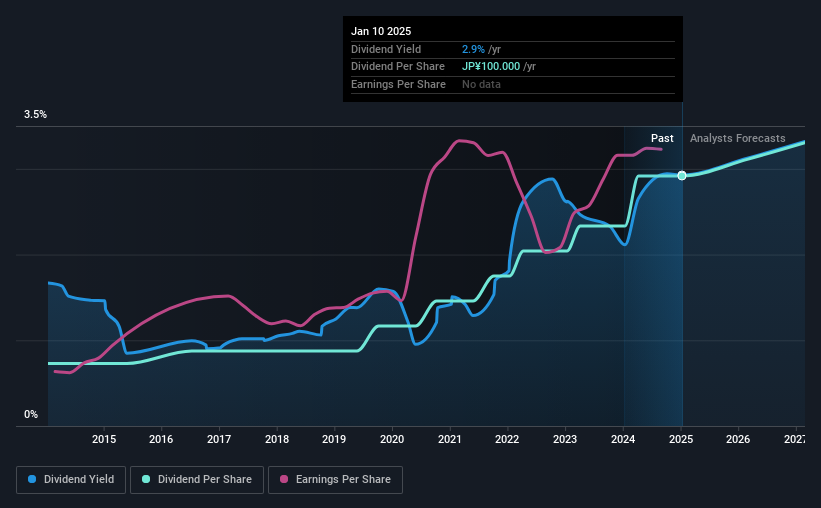Viewport: 821px width, 508px height.
Task: Select the Jan 10 2025 data point marker
Action: (682, 175)
